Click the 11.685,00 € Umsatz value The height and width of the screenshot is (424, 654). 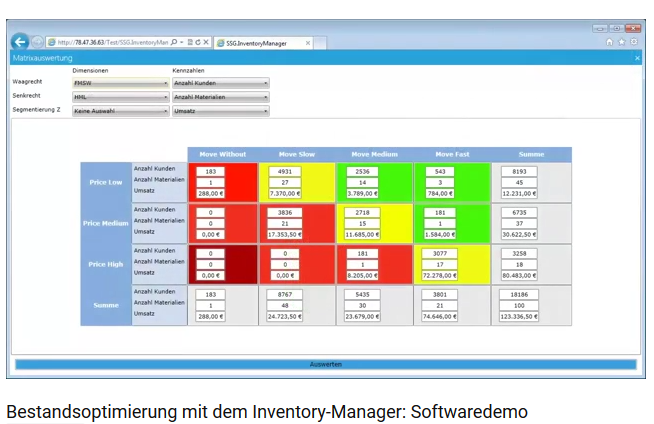(x=362, y=234)
